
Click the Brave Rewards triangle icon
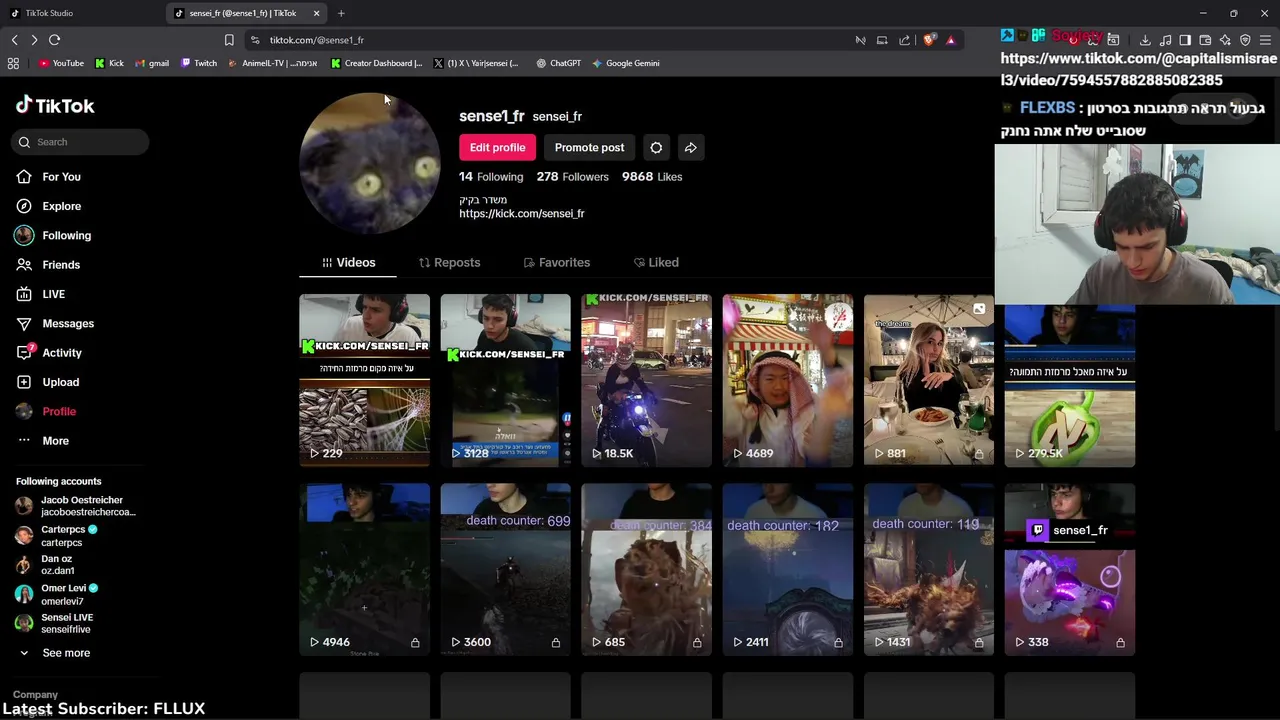tap(950, 40)
